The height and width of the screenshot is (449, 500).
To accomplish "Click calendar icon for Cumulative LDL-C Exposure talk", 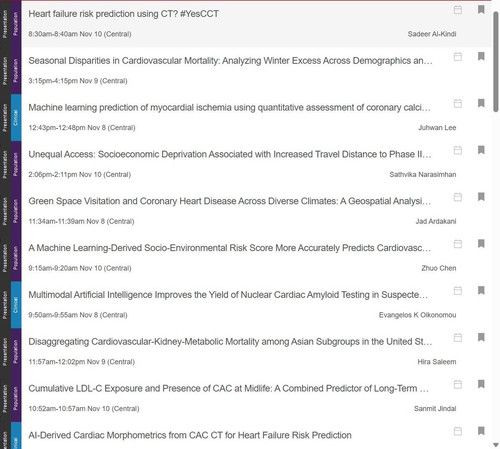I will [x=458, y=384].
